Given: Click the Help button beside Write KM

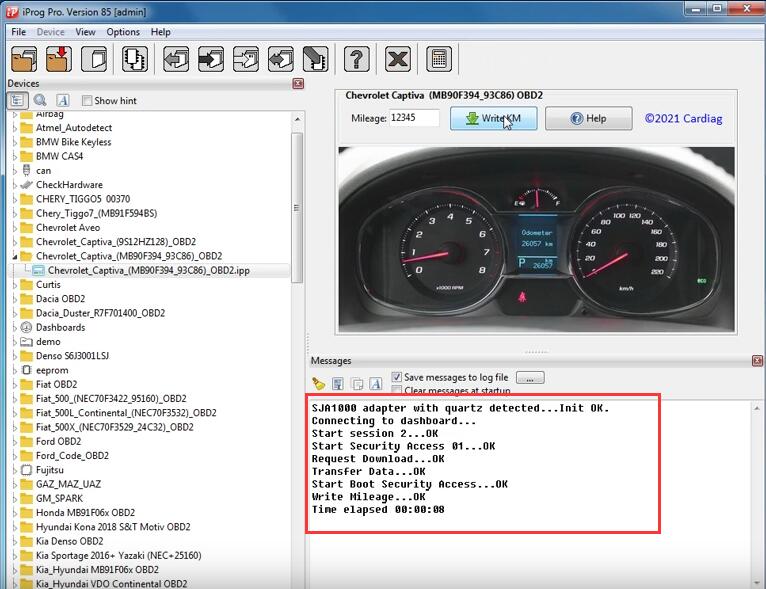Looking at the screenshot, I should pyautogui.click(x=589, y=118).
